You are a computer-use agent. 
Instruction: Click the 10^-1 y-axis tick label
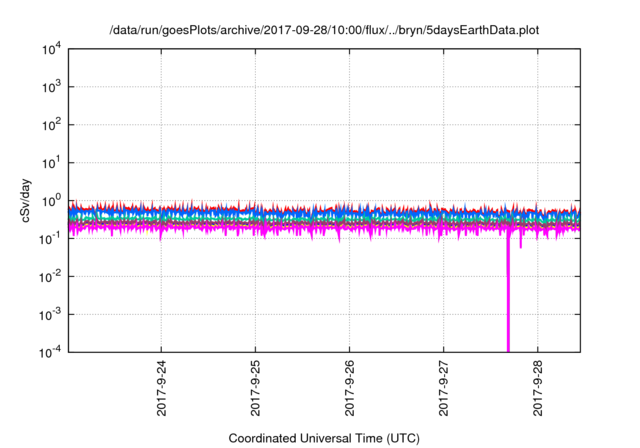(x=50, y=239)
